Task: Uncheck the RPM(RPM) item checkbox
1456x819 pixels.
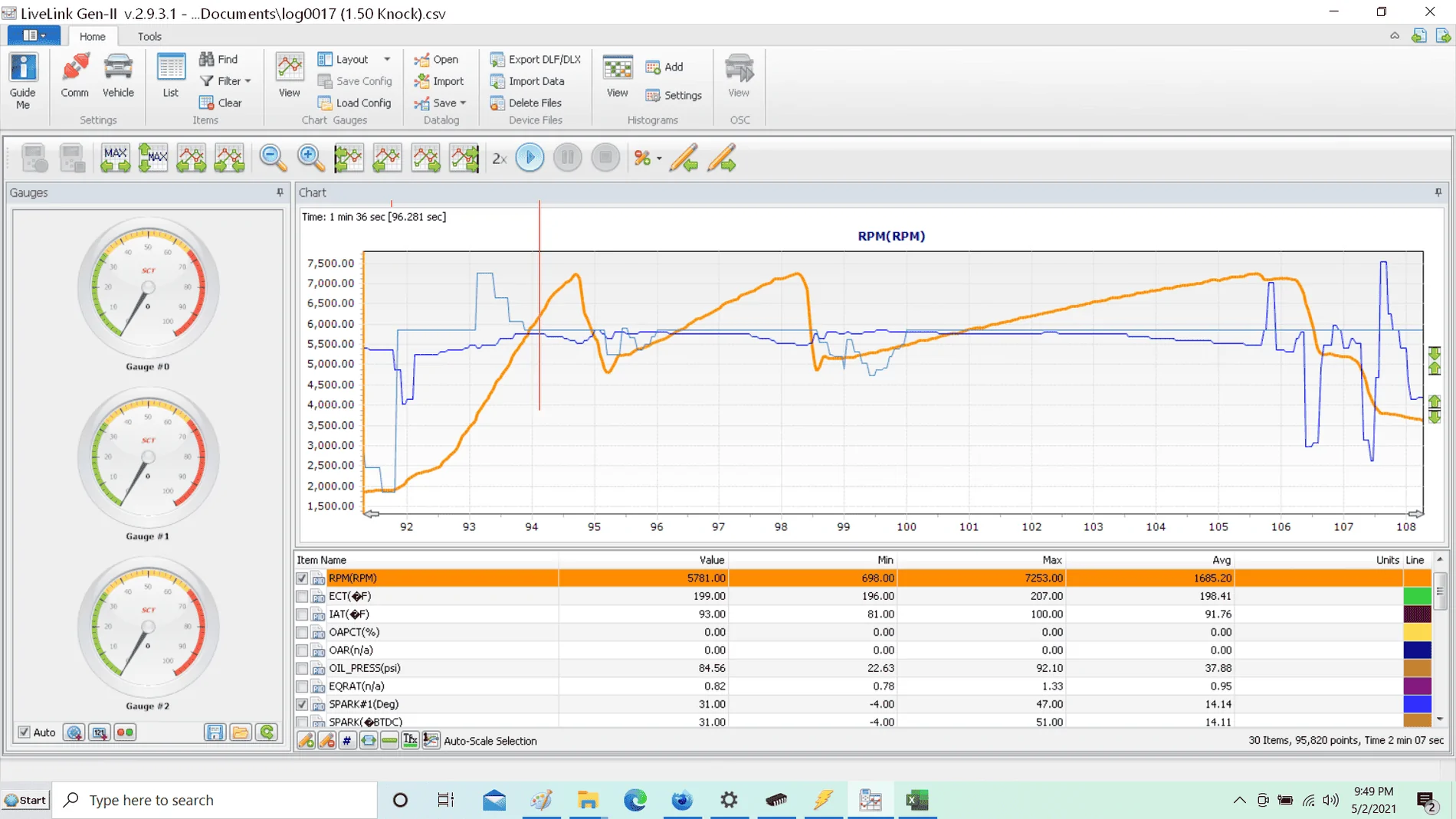Action: [302, 578]
